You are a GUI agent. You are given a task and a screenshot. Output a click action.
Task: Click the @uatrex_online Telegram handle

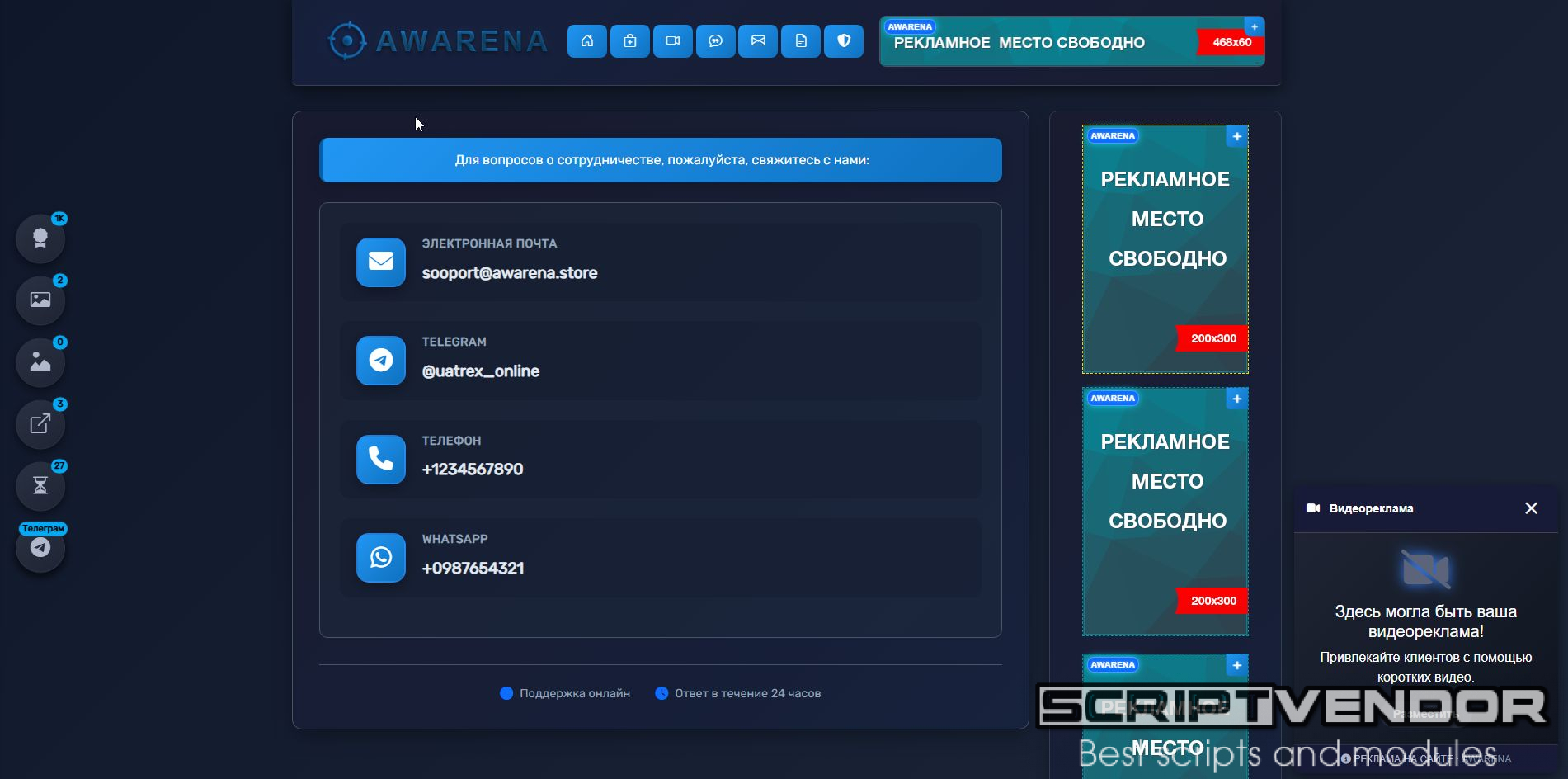click(480, 371)
